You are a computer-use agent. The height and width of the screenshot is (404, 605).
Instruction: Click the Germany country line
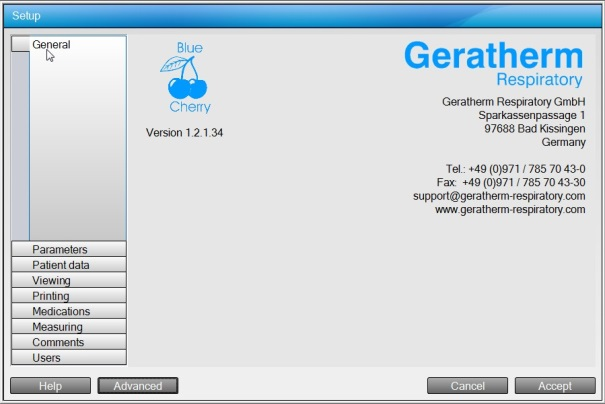click(563, 142)
